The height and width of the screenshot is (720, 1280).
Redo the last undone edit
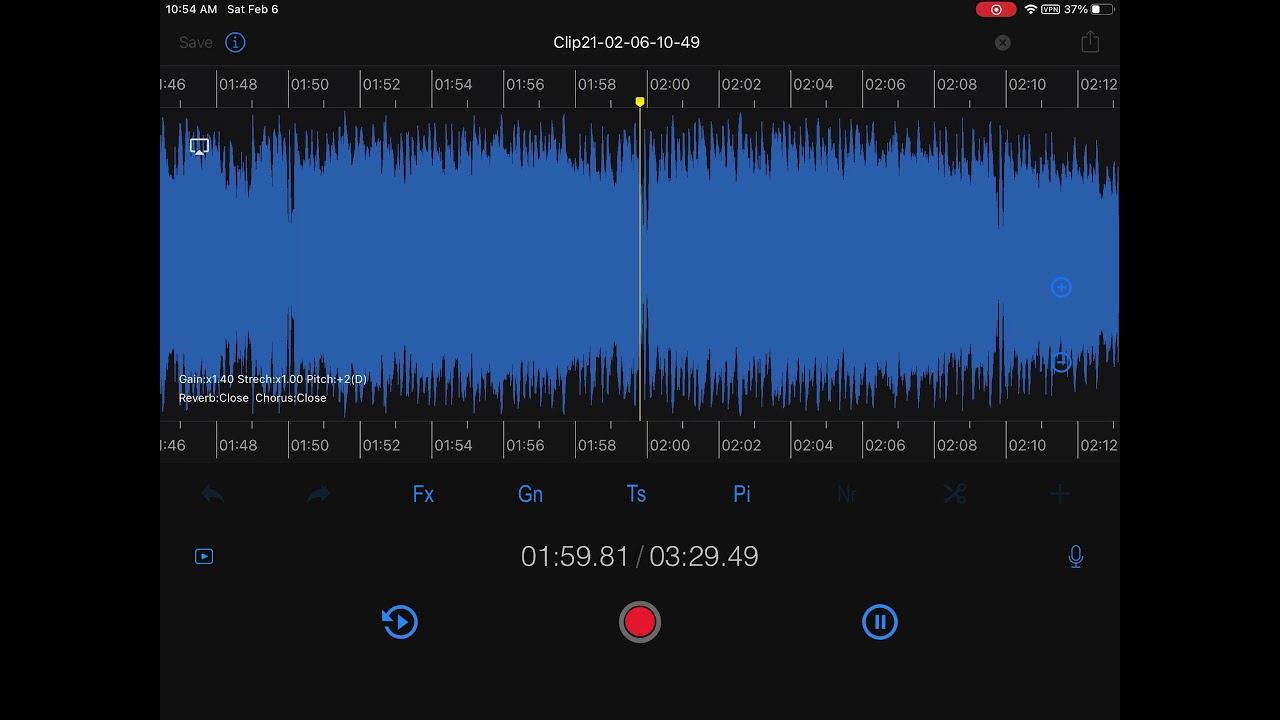pyautogui.click(x=318, y=494)
